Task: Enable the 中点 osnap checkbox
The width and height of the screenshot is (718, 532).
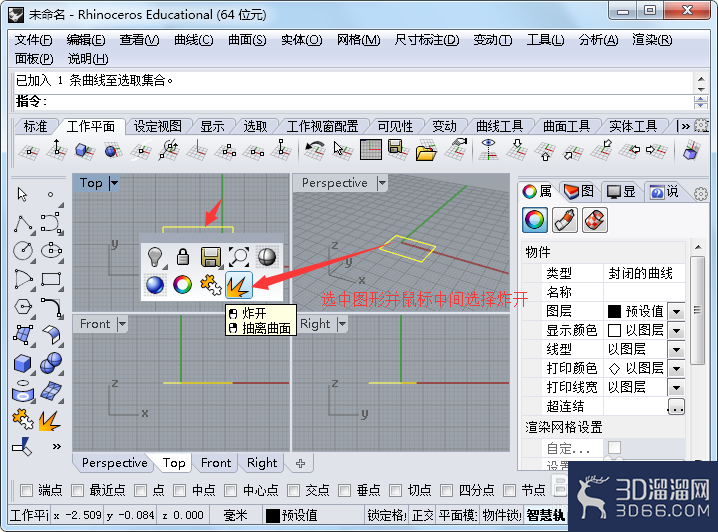Action: pyautogui.click(x=180, y=490)
